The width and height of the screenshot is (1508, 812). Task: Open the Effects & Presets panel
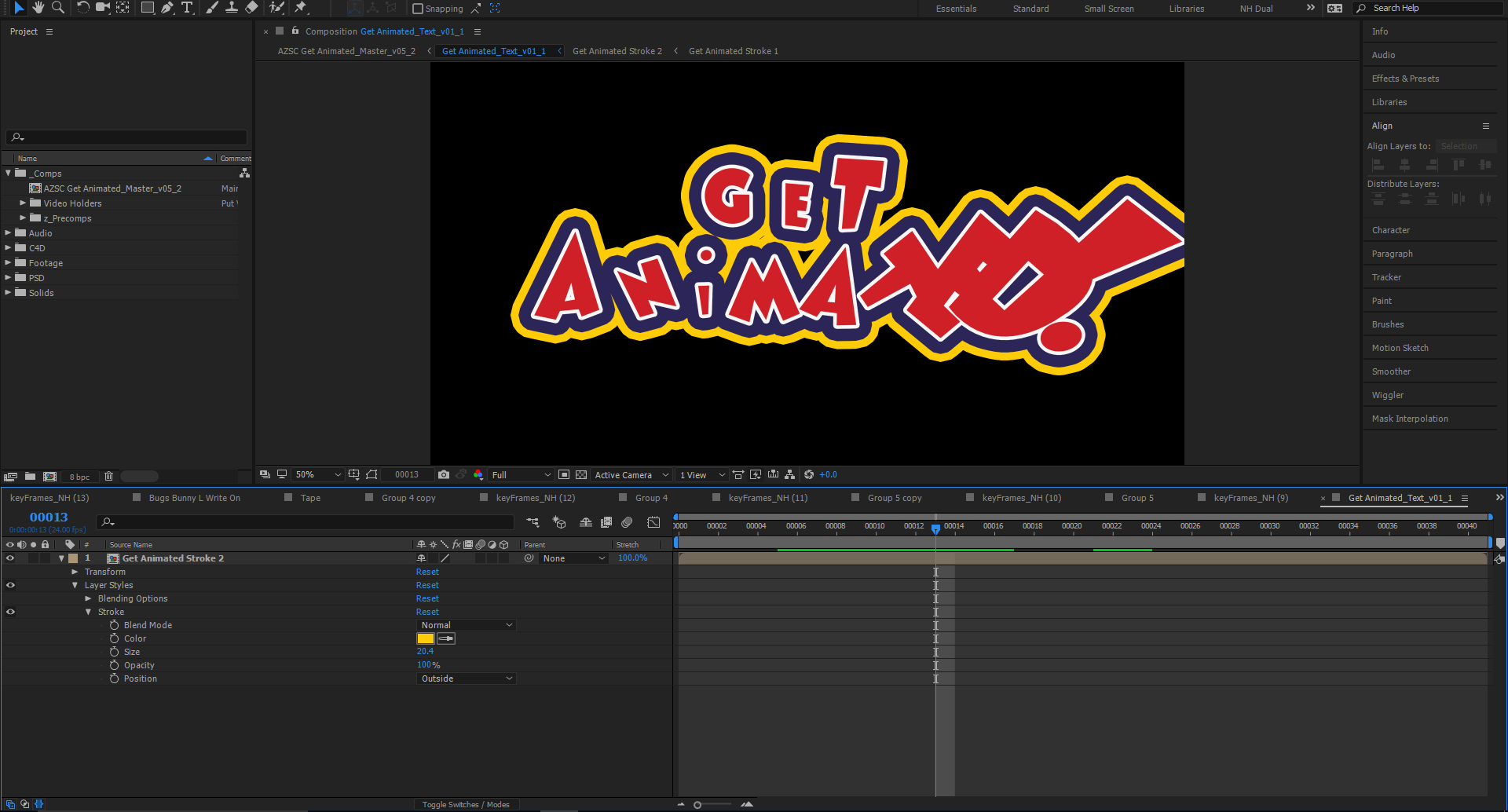(x=1405, y=79)
